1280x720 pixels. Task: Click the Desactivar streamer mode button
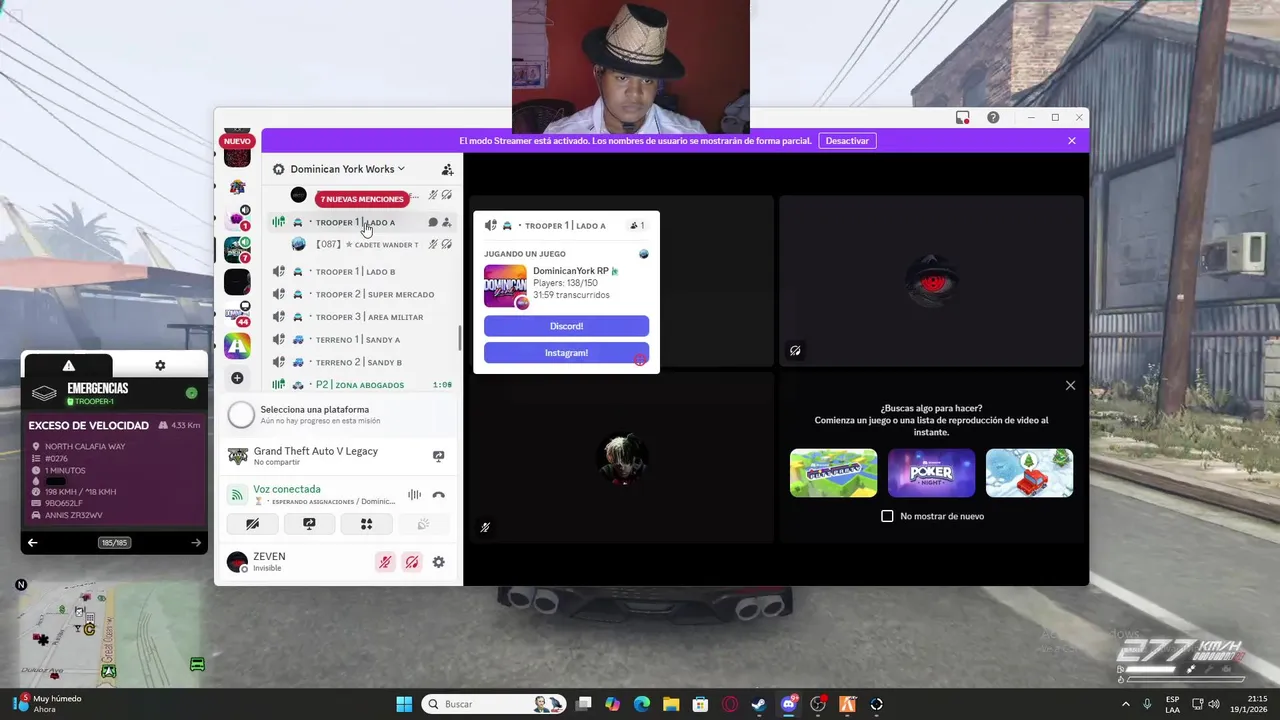[x=847, y=141]
